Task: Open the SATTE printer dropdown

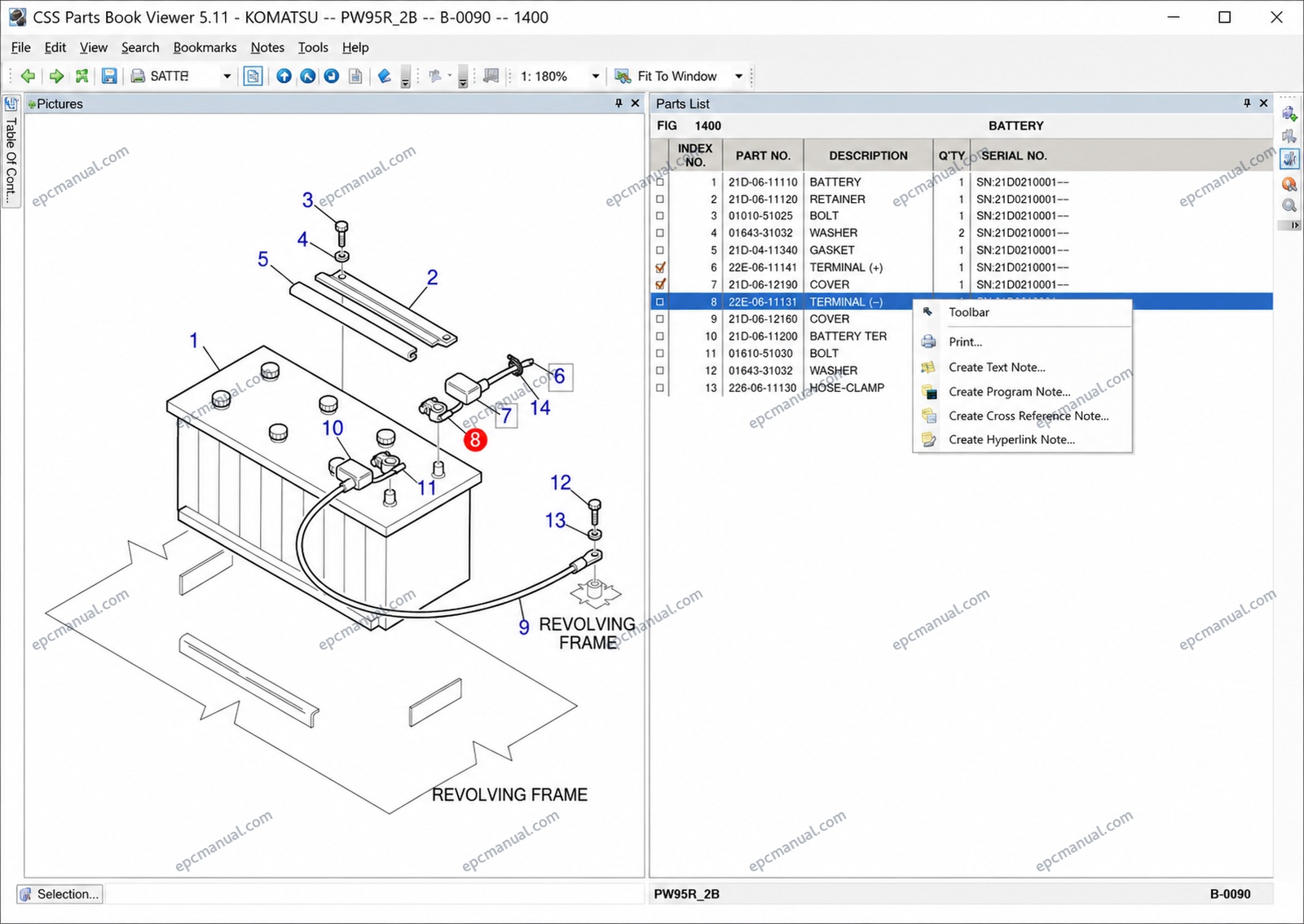Action: click(x=227, y=76)
